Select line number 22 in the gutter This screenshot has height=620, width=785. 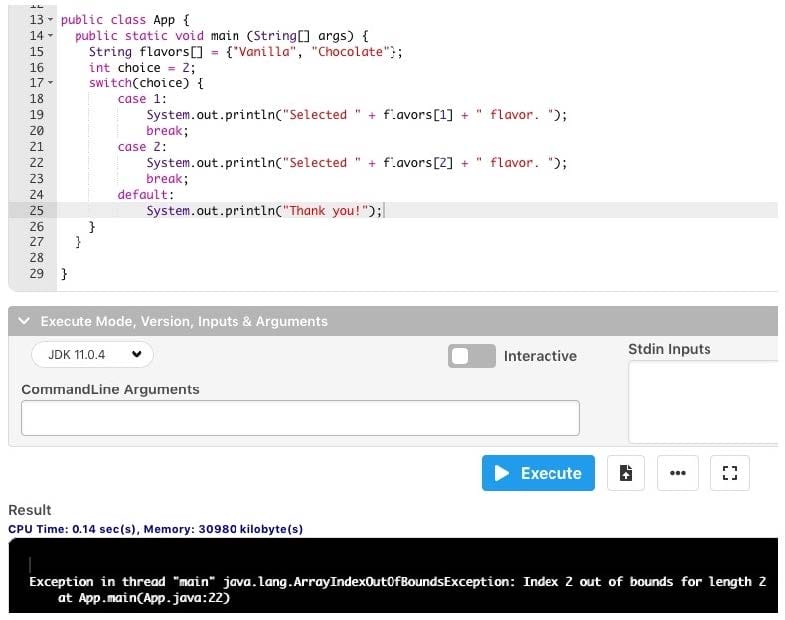click(x=36, y=162)
